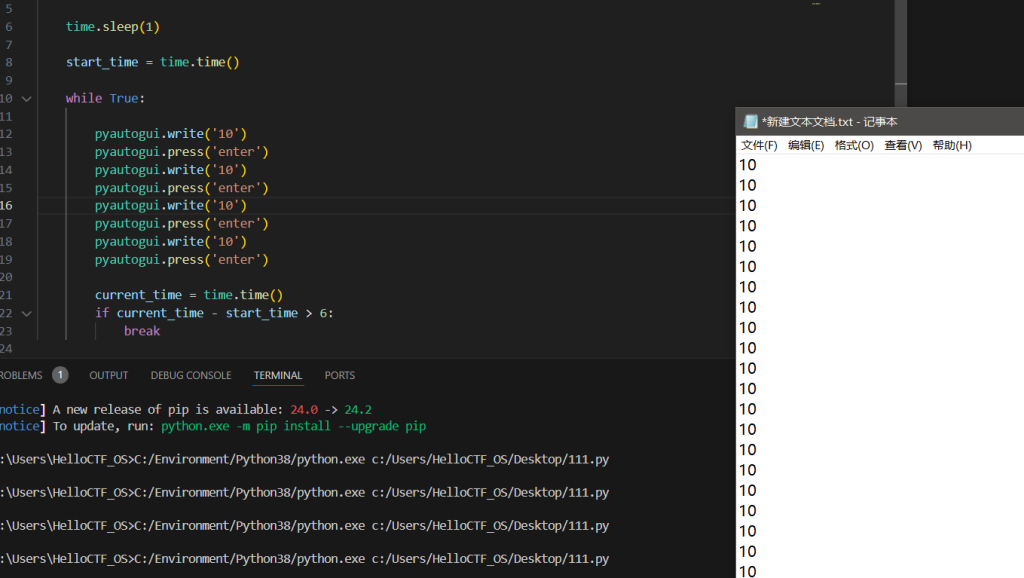Switch to the OUTPUT panel tab
This screenshot has width=1024, height=578.
[108, 376]
